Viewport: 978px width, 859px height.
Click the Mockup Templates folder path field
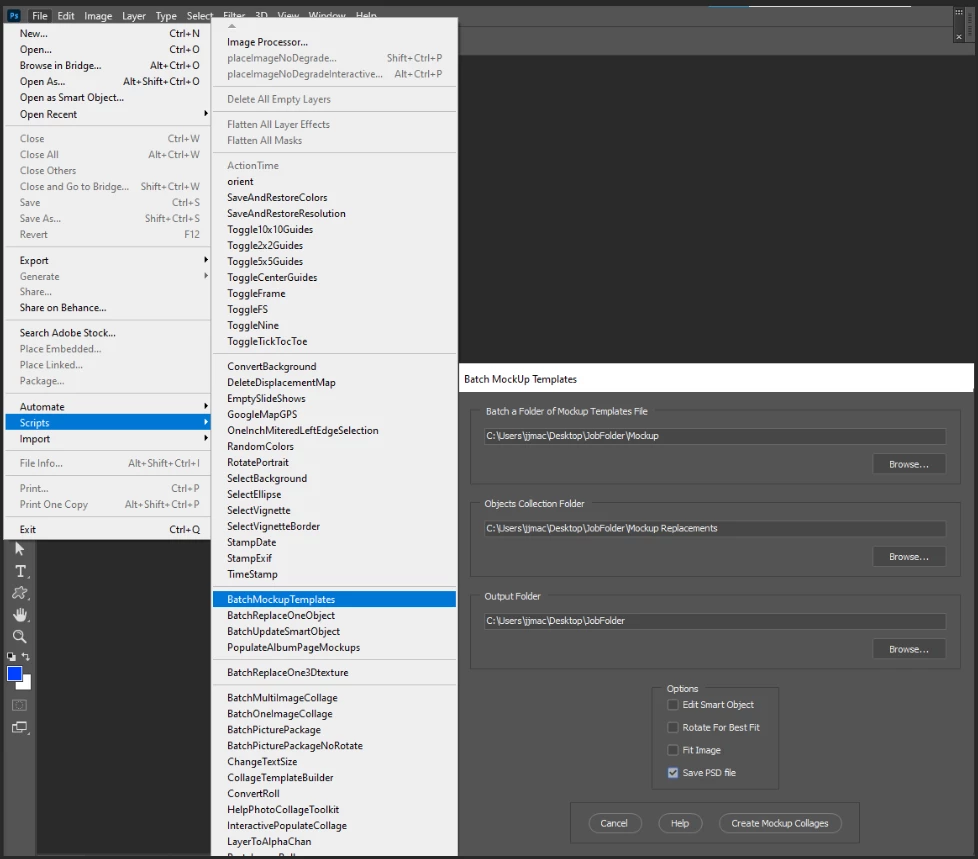[x=715, y=436]
